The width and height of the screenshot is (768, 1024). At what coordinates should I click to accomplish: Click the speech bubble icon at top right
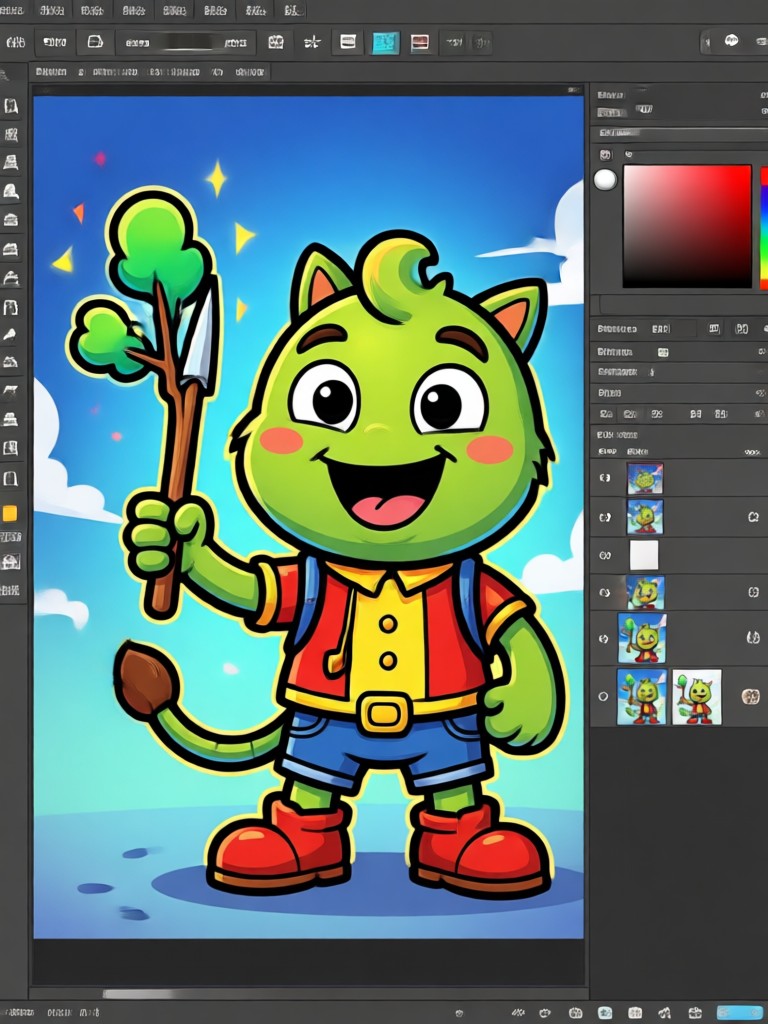731,41
